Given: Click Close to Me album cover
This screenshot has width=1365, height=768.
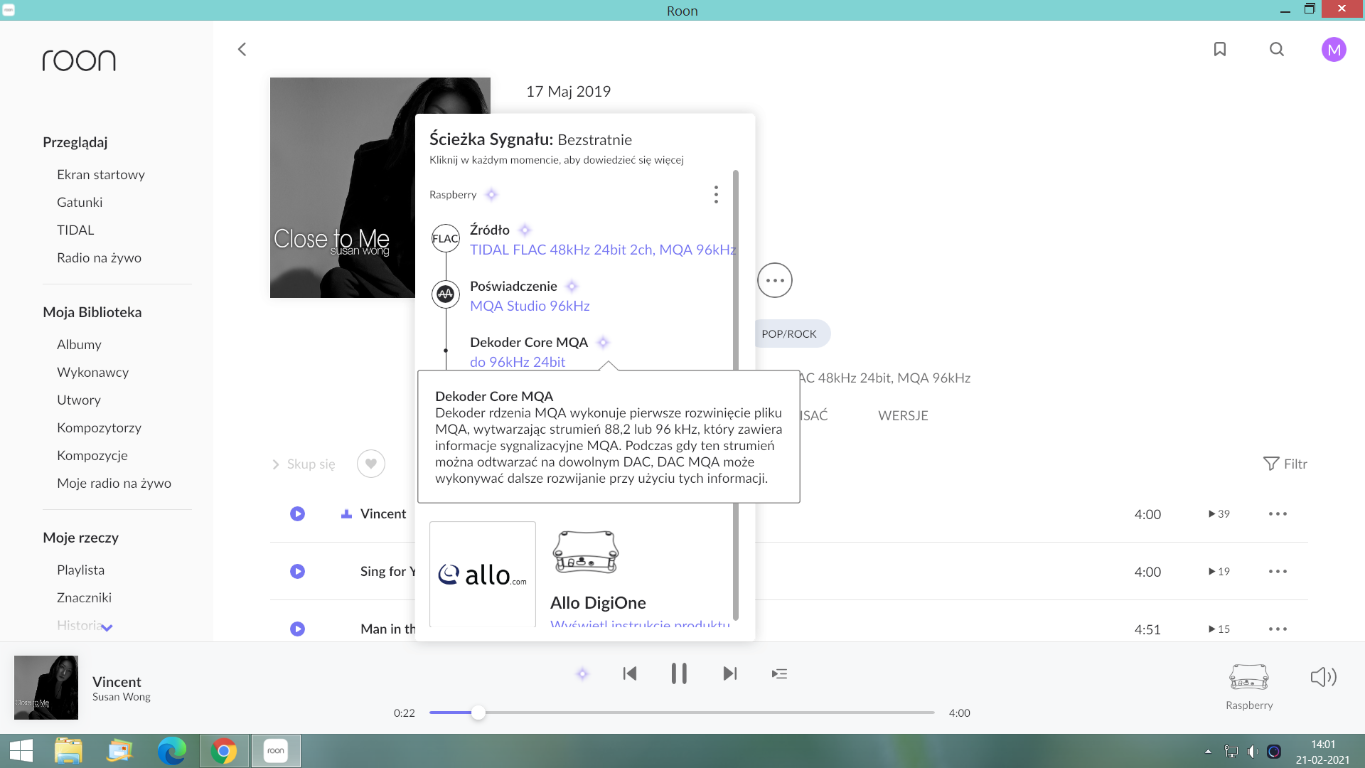Looking at the screenshot, I should 342,188.
